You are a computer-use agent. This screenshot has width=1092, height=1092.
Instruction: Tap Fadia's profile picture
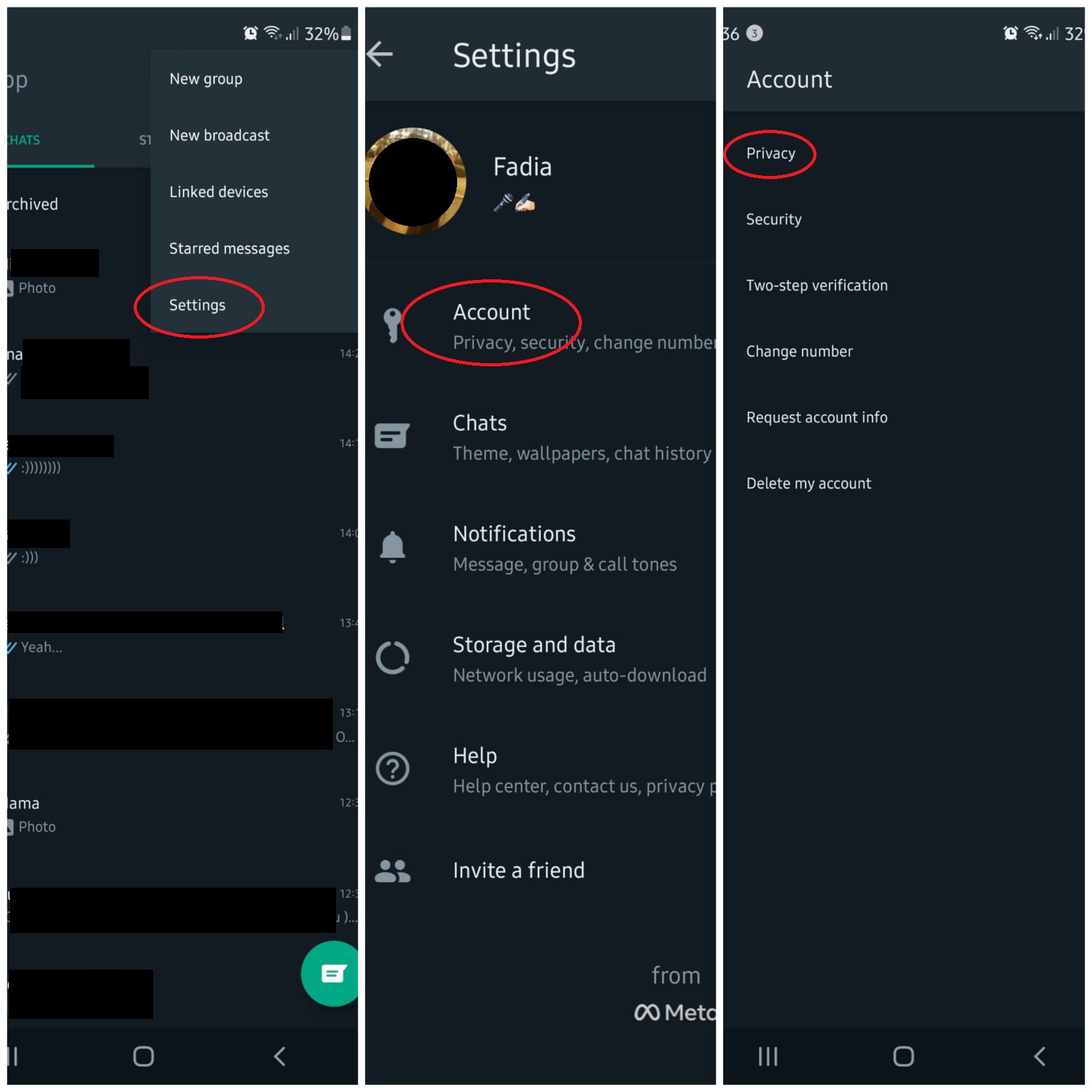(414, 181)
